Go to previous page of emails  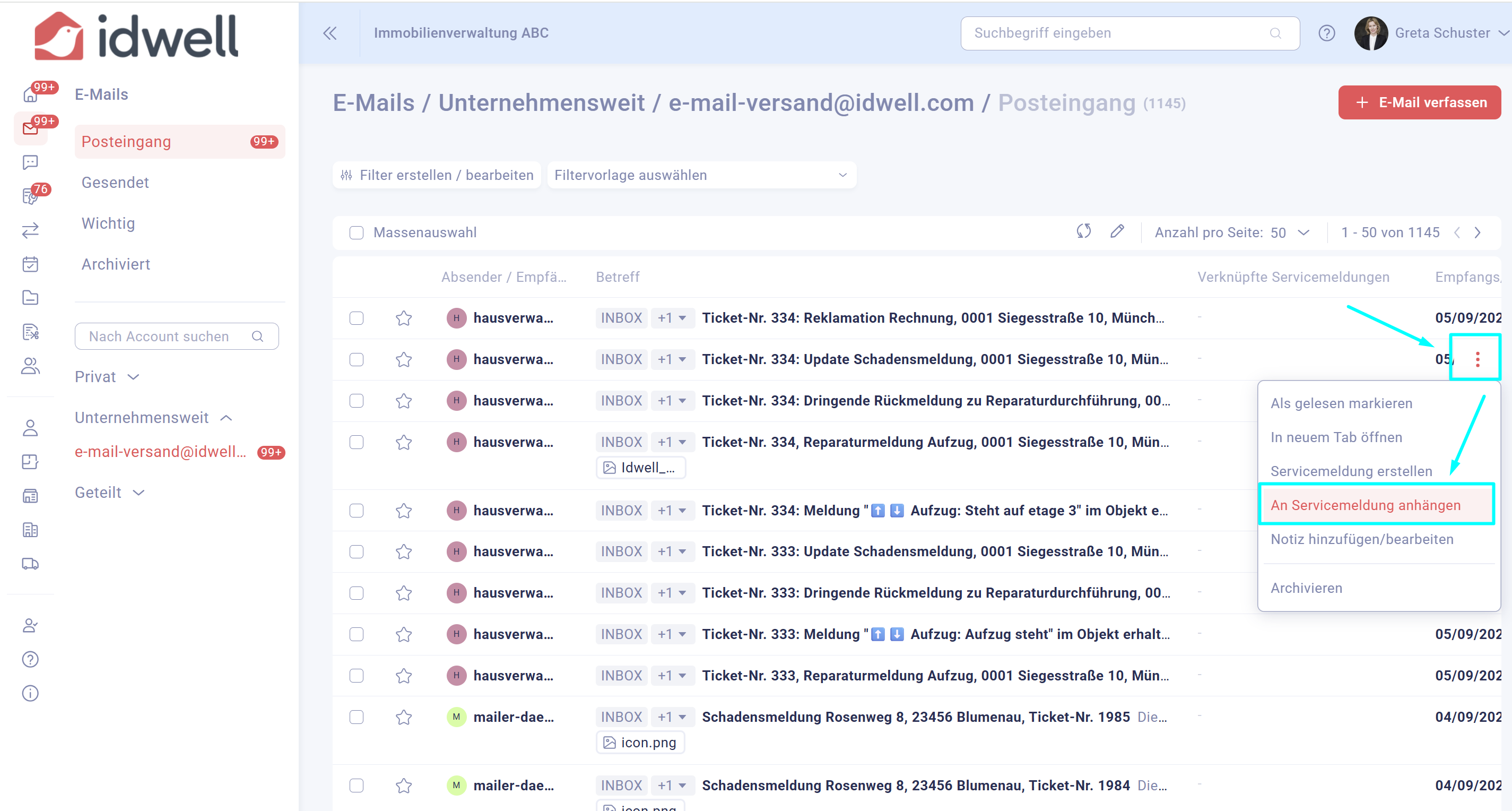pos(1457,232)
